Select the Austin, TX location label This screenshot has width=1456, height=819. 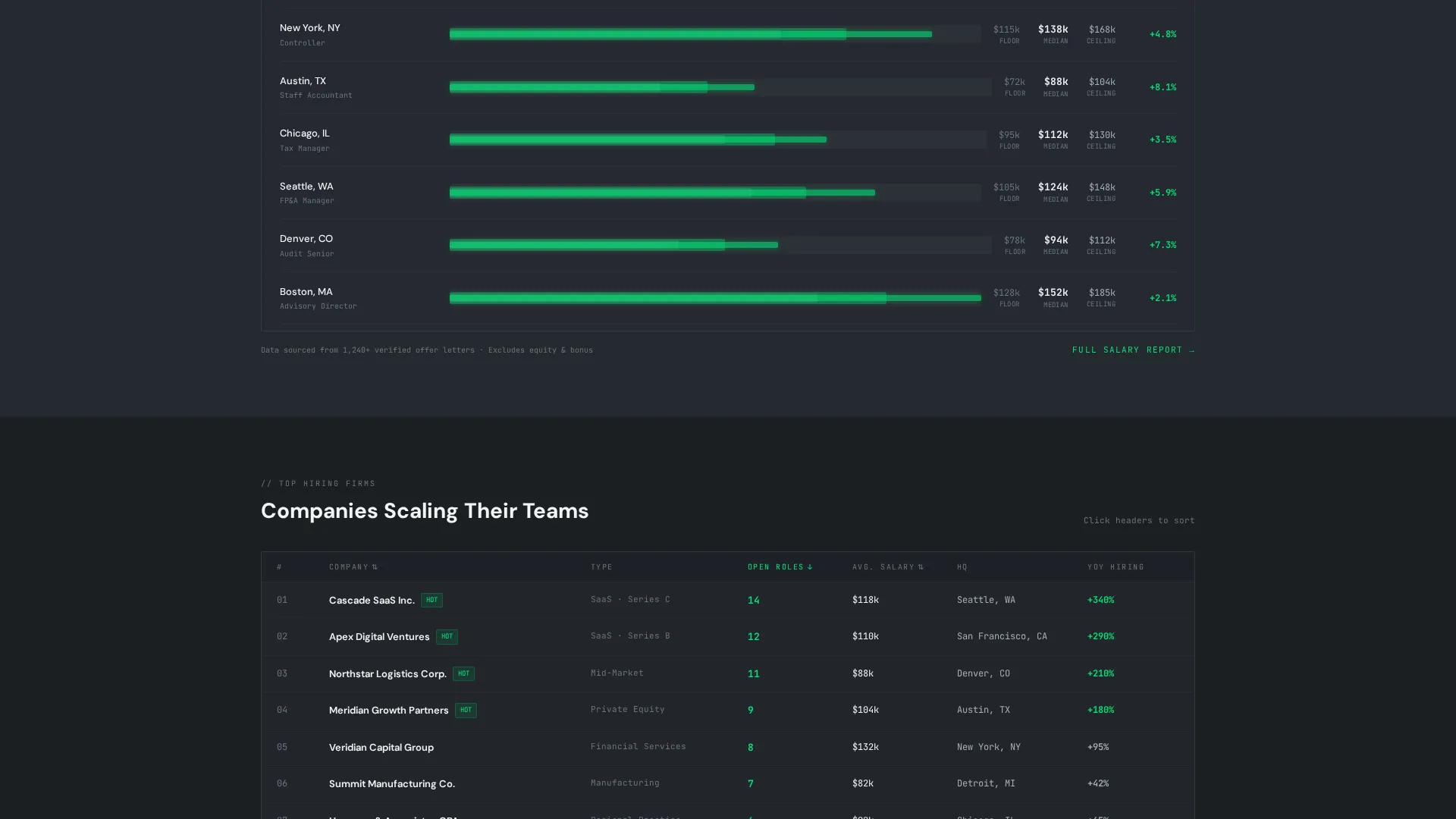(303, 81)
